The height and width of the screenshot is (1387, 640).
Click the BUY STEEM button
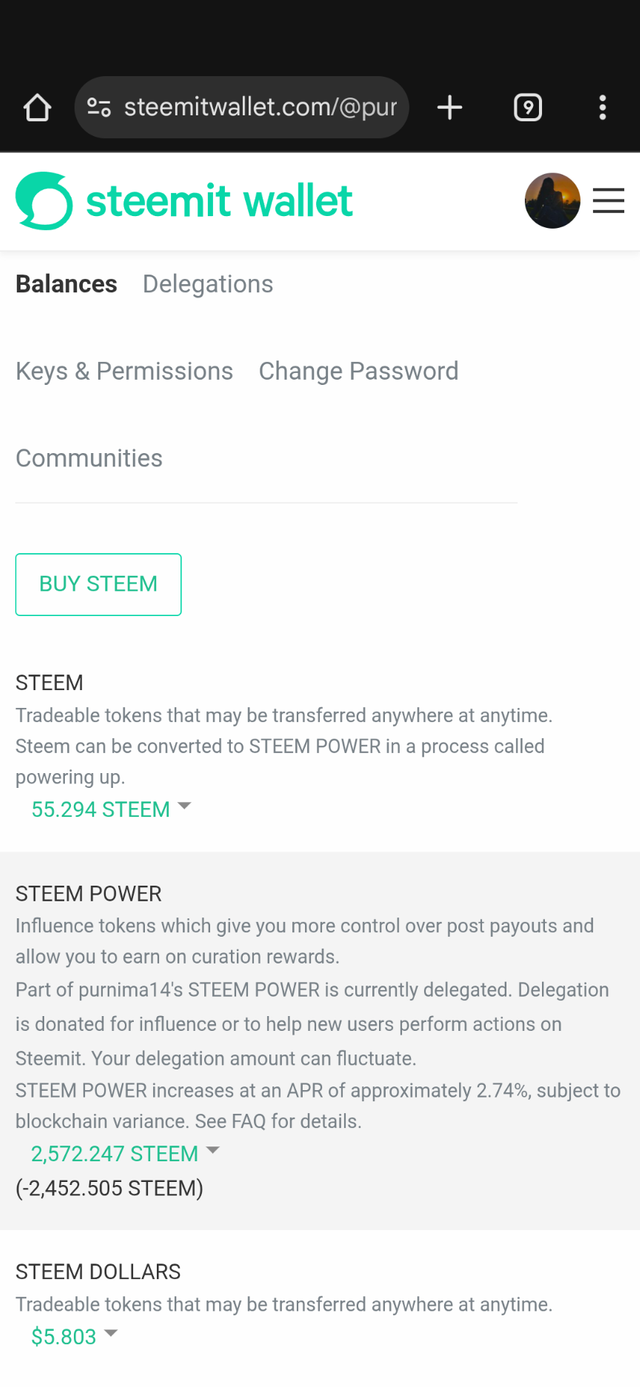point(98,584)
